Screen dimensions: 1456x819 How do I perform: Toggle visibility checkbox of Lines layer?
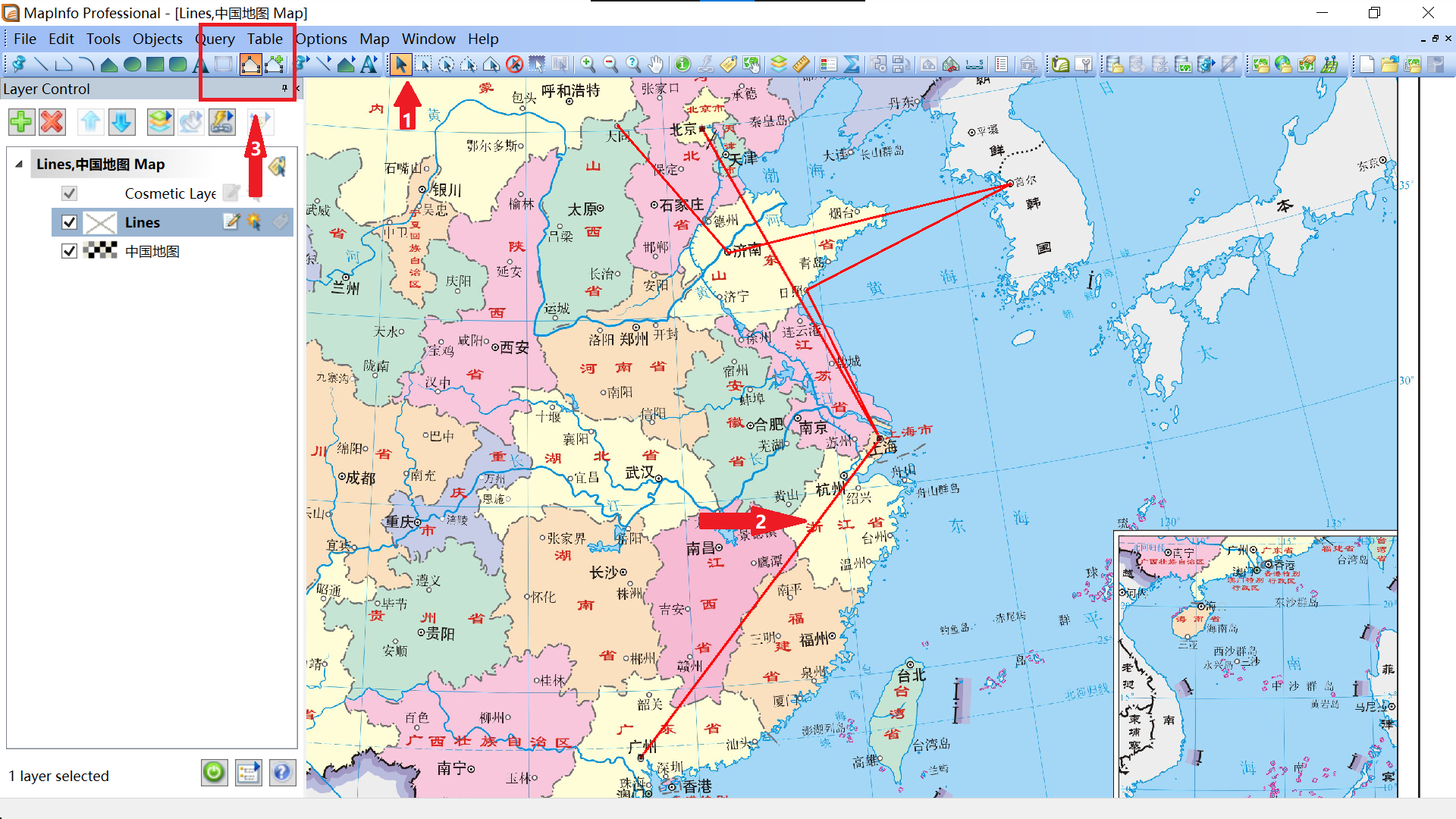[69, 222]
